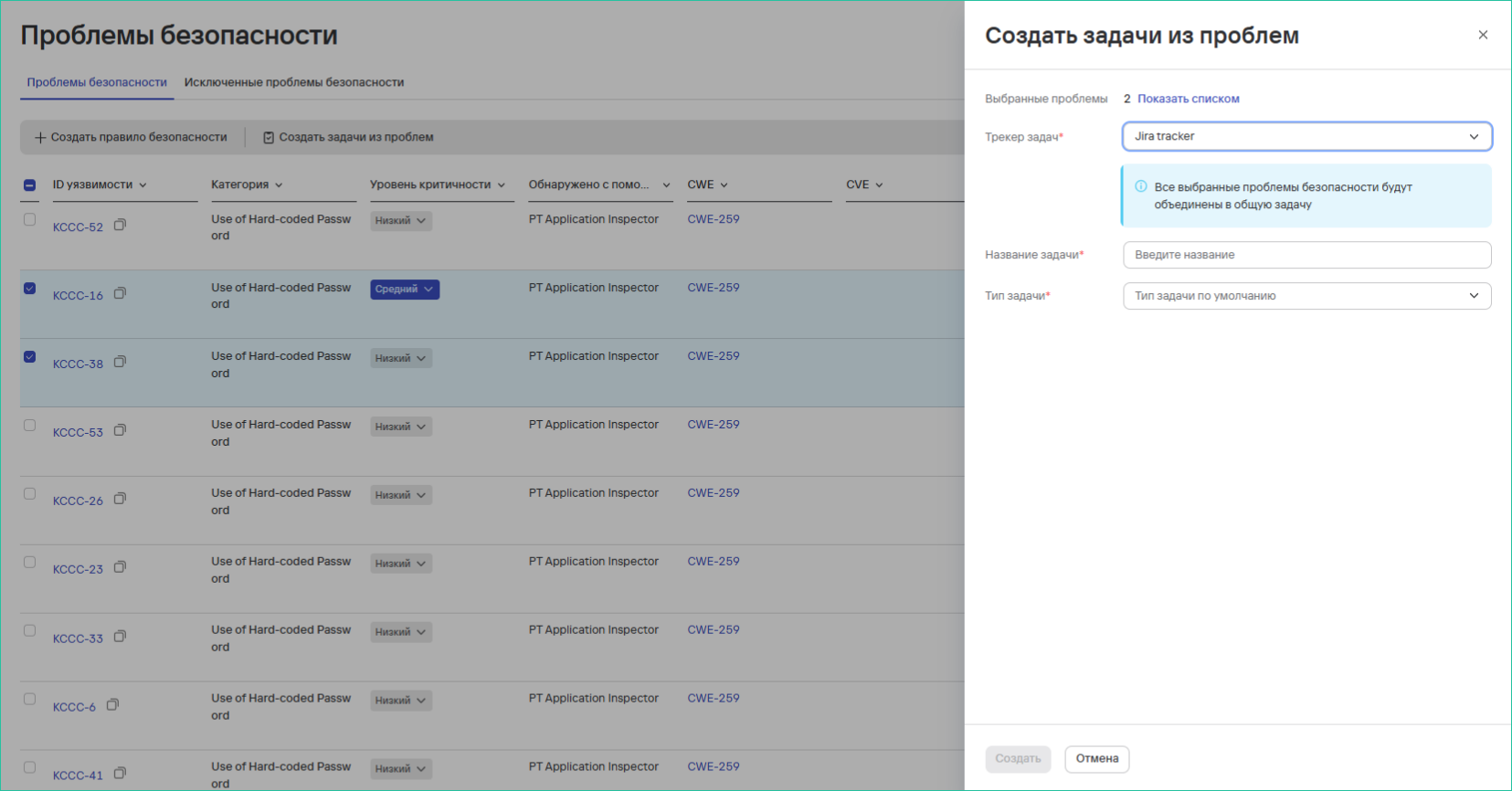This screenshot has height=791, width=1512.
Task: Copy the KCCC-52 vulnerability ID
Action: click(x=120, y=225)
